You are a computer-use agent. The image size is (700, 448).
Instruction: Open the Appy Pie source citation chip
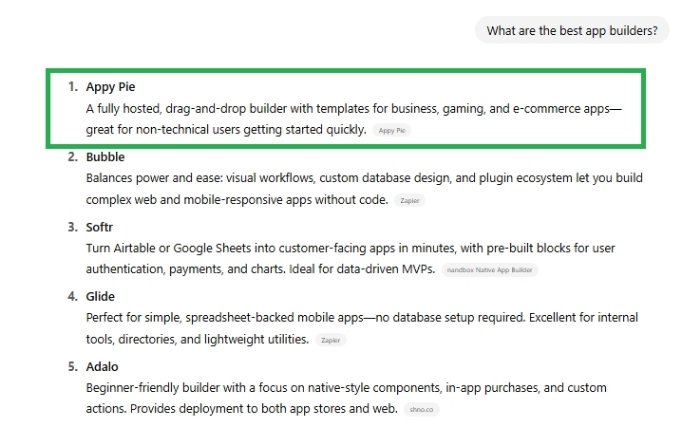(392, 130)
